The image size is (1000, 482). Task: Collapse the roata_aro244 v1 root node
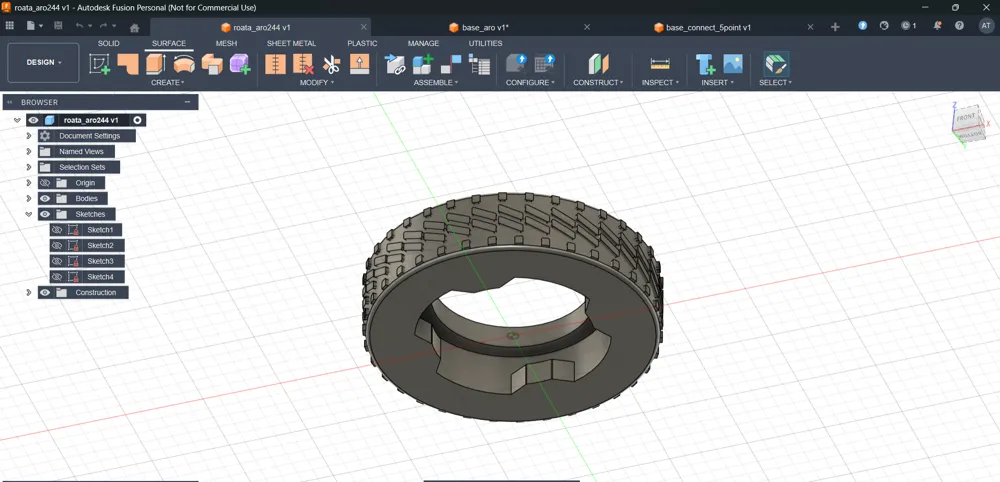click(x=17, y=120)
